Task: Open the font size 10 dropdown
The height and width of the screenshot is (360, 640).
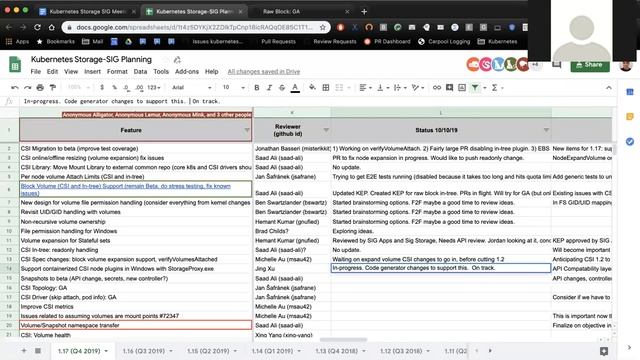Action: click(233, 88)
